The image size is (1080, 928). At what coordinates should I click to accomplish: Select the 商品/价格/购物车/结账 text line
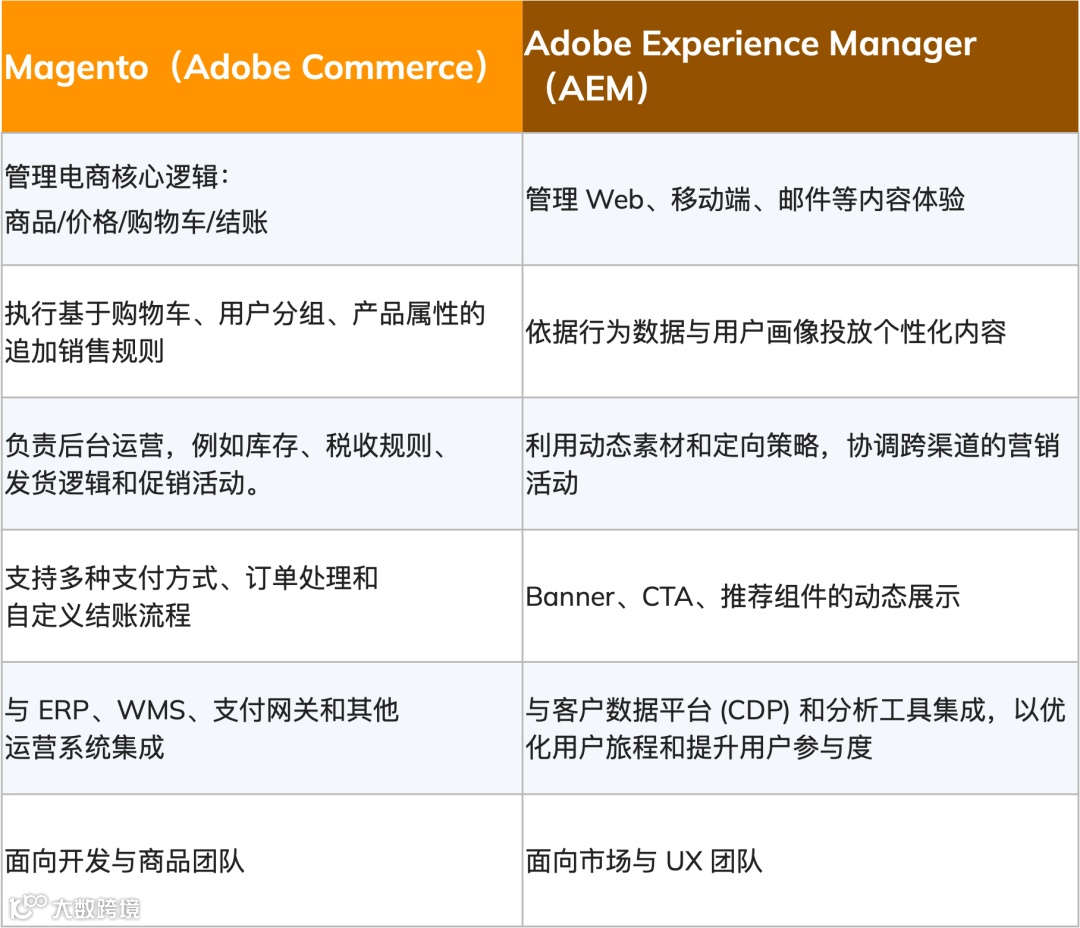pos(136,222)
